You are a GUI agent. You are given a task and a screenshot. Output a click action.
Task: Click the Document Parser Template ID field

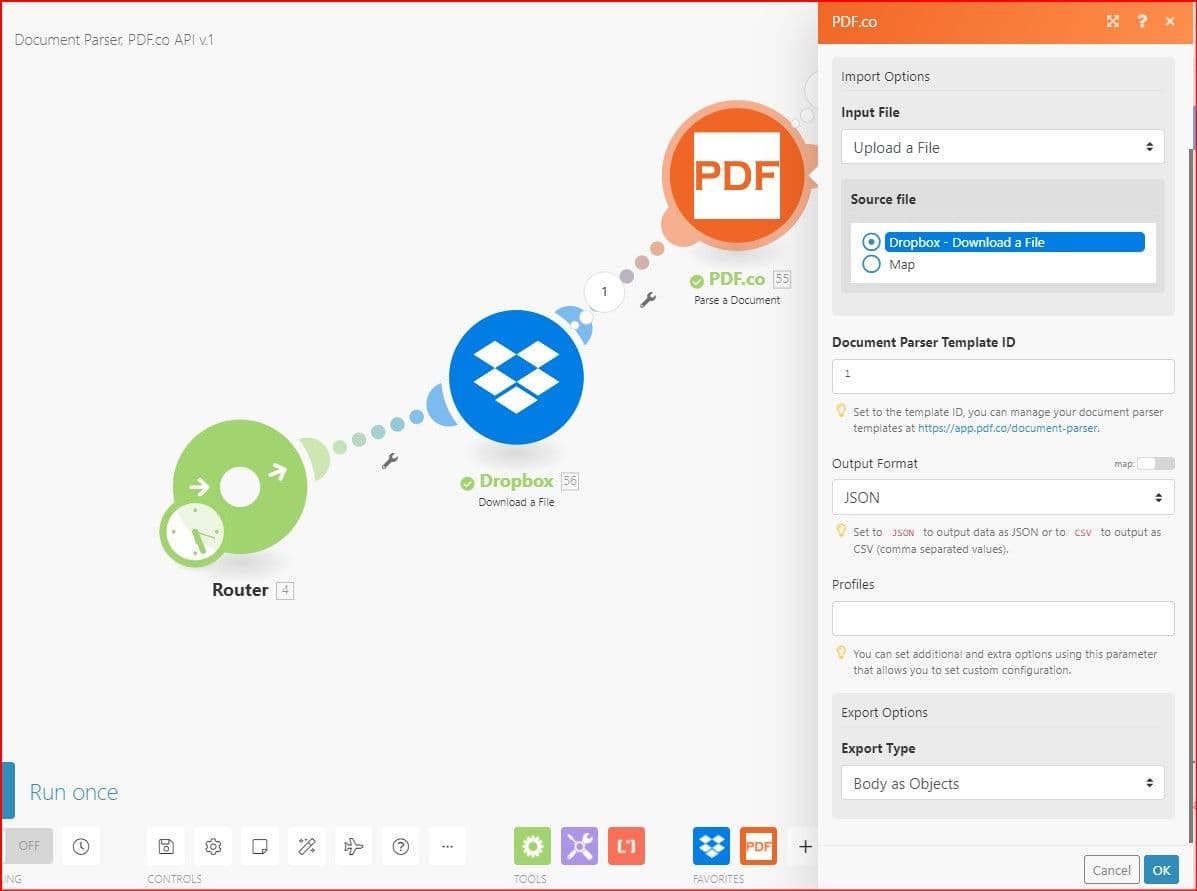pyautogui.click(x=1002, y=376)
